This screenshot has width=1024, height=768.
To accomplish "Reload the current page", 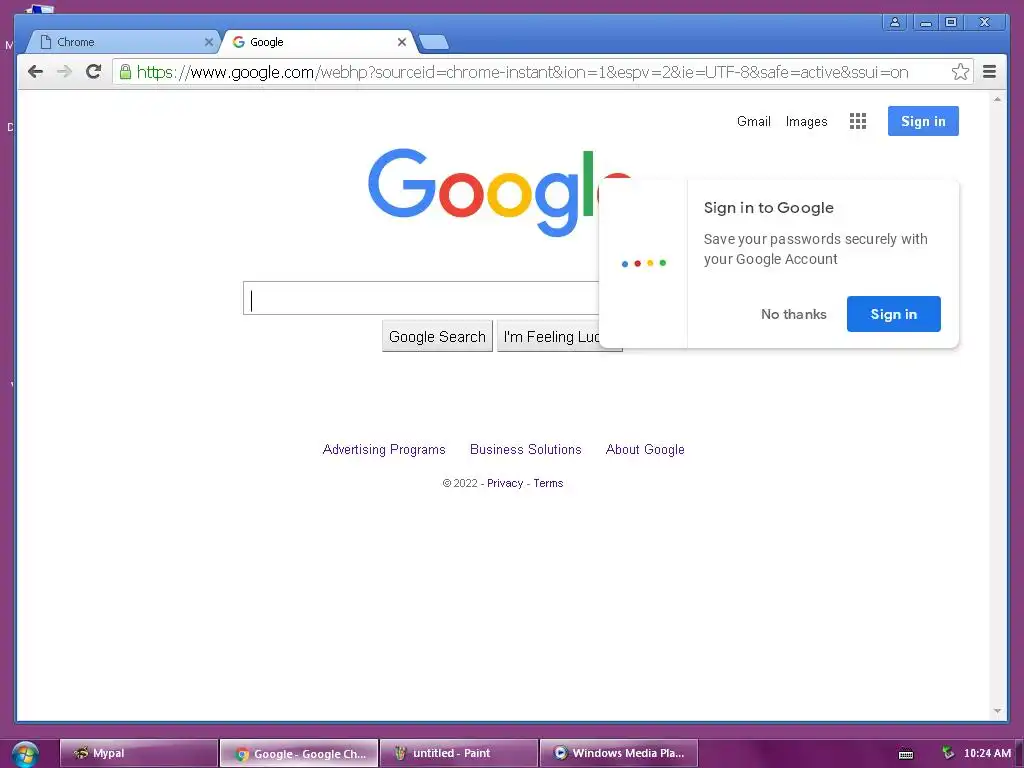I will pos(93,72).
